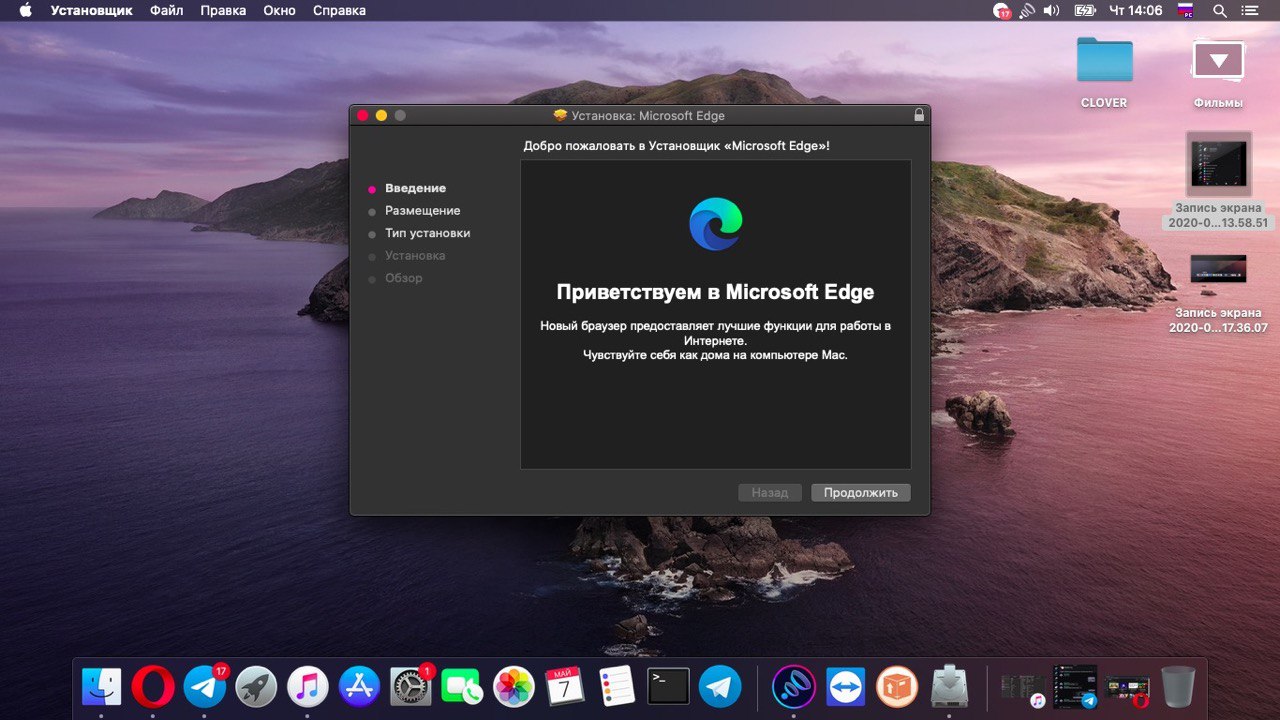Image resolution: width=1280 pixels, height=720 pixels.
Task: Open Finder from the Dock
Action: point(101,687)
